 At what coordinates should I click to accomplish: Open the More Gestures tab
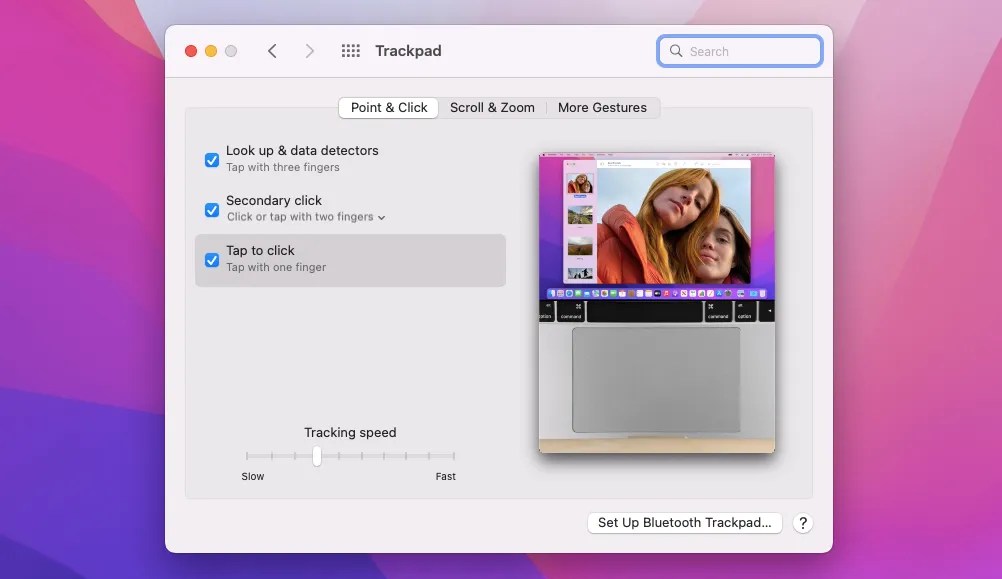603,107
